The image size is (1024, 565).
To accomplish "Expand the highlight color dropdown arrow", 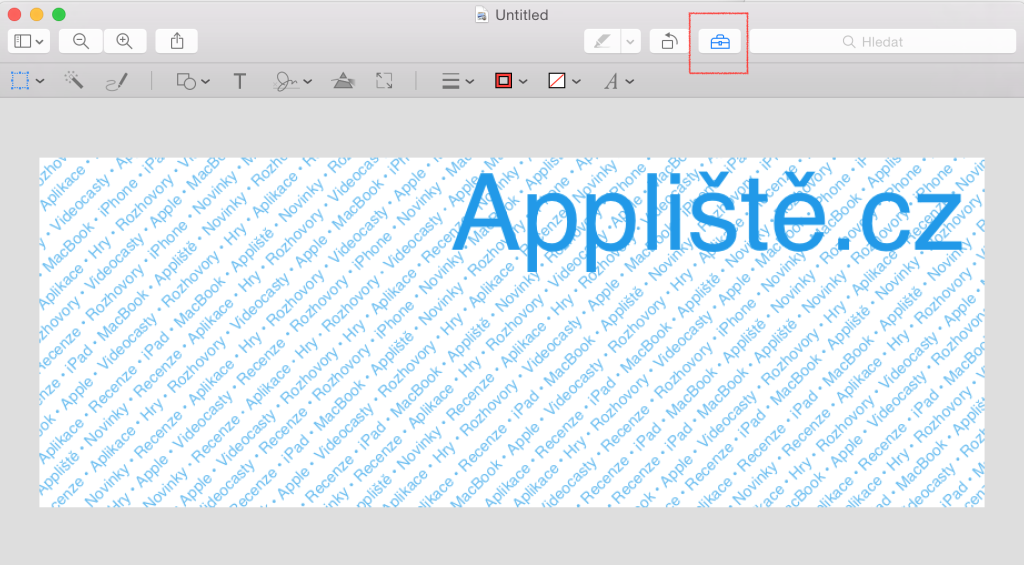I will [630, 42].
